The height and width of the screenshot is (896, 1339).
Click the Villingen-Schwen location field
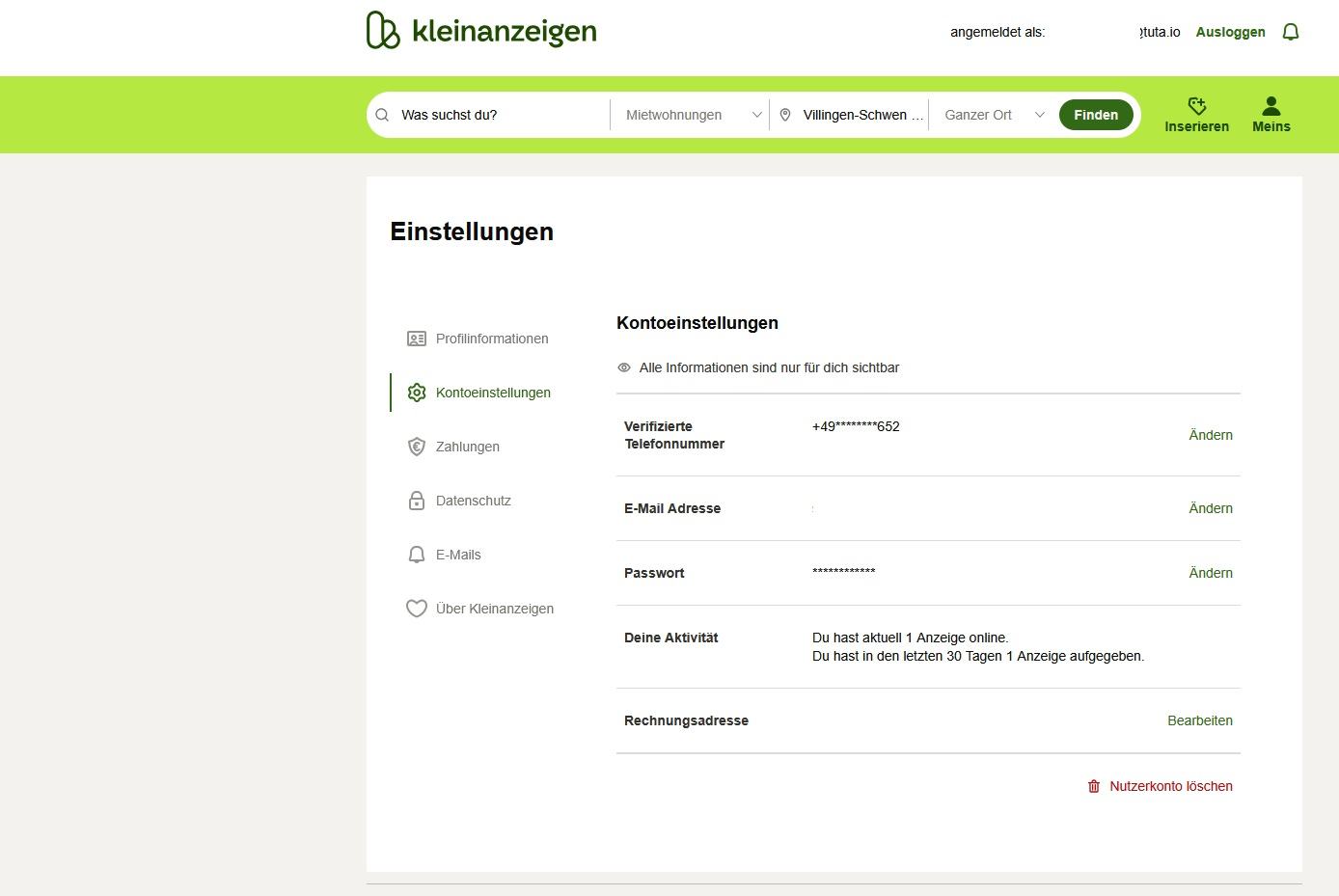click(849, 115)
